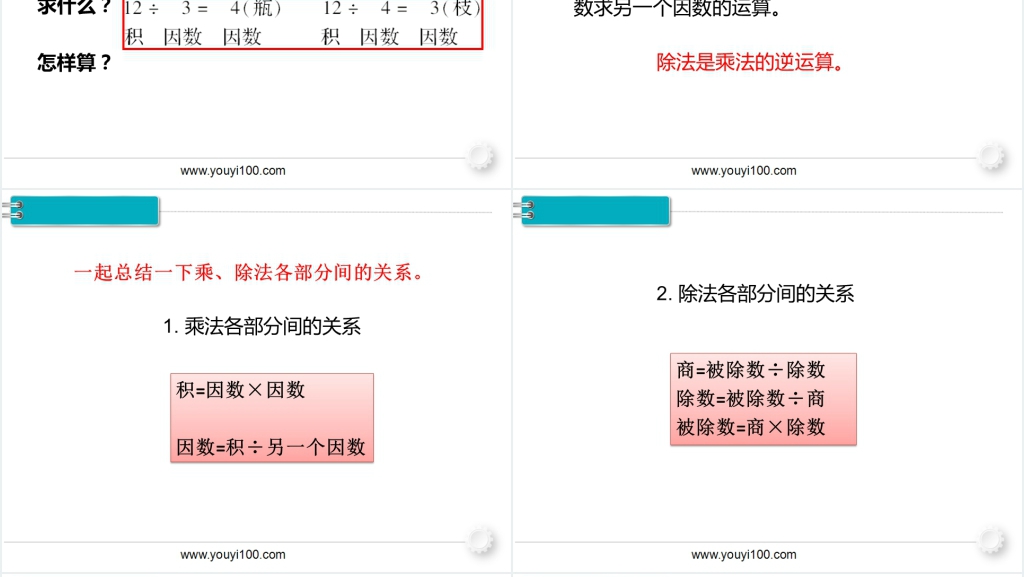Click the gear icon on the division relations slide
The width and height of the screenshot is (1024, 577).
[992, 540]
